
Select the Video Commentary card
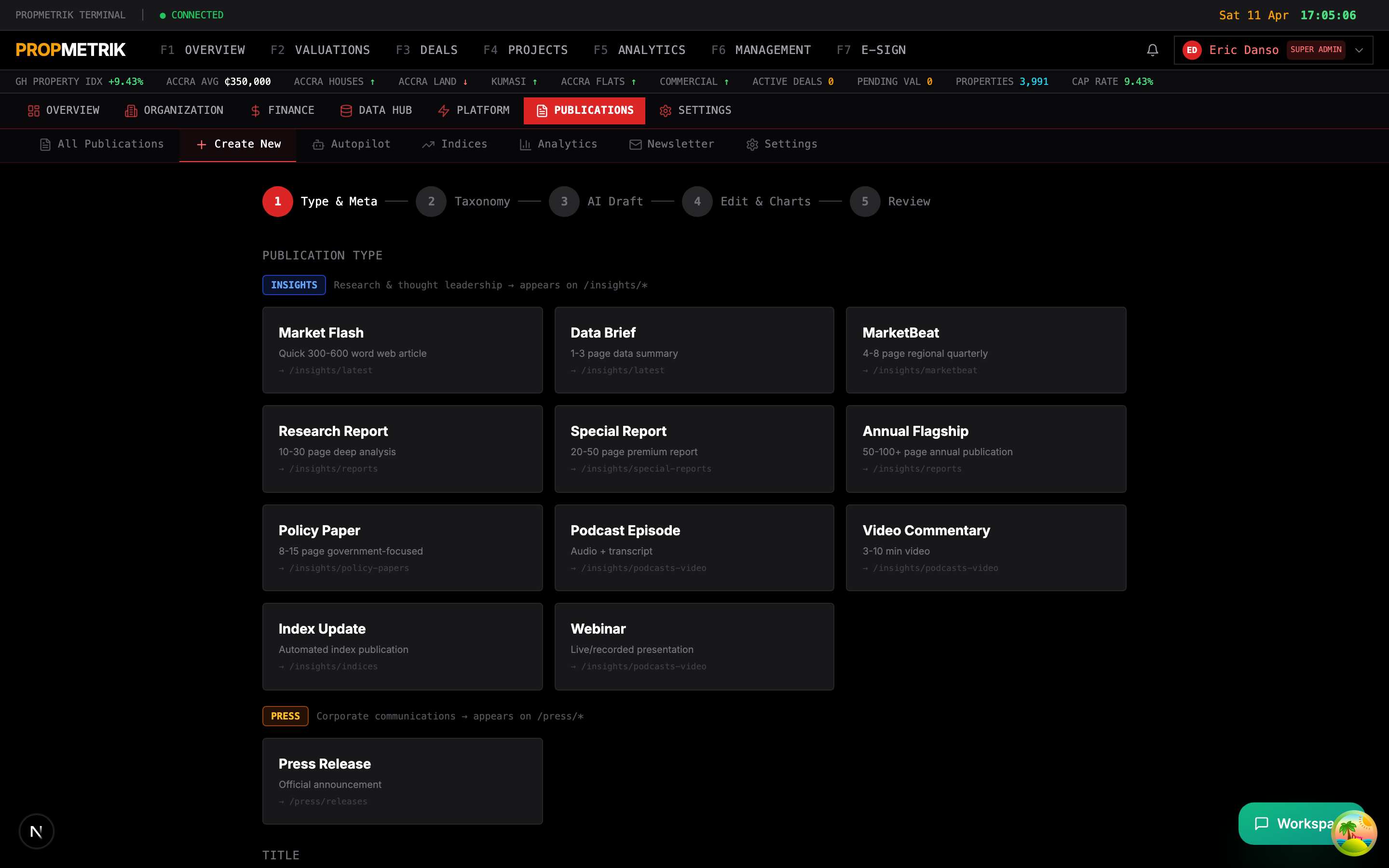986,548
